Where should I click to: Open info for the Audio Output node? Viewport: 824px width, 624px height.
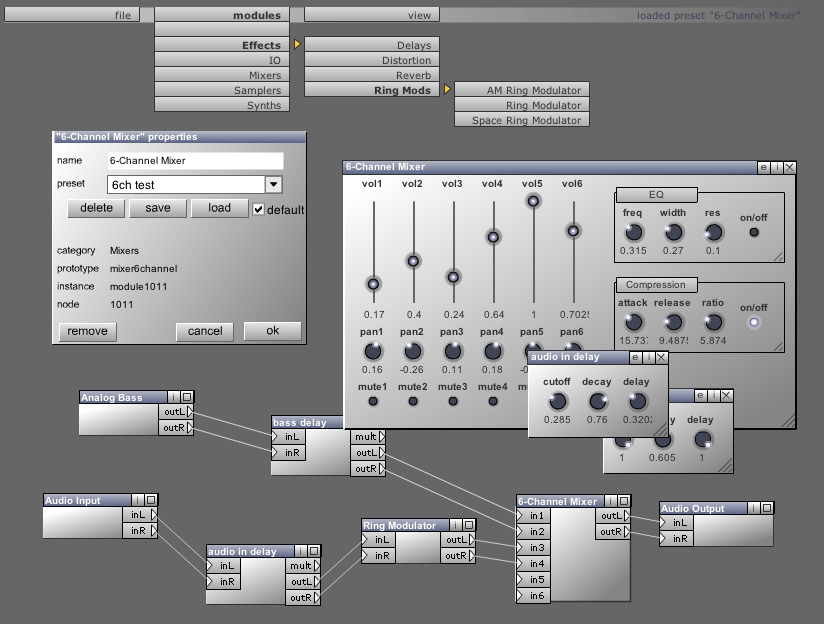[754, 508]
